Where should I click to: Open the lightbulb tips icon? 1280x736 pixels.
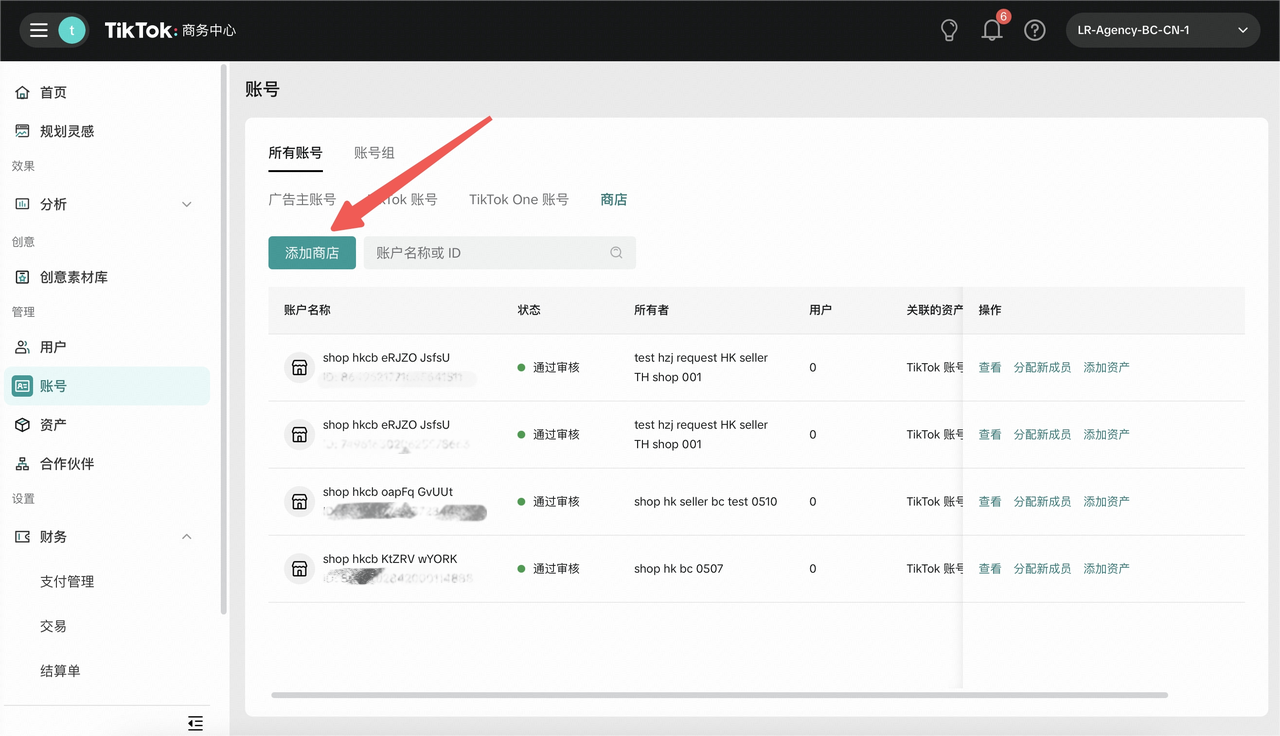pos(950,30)
